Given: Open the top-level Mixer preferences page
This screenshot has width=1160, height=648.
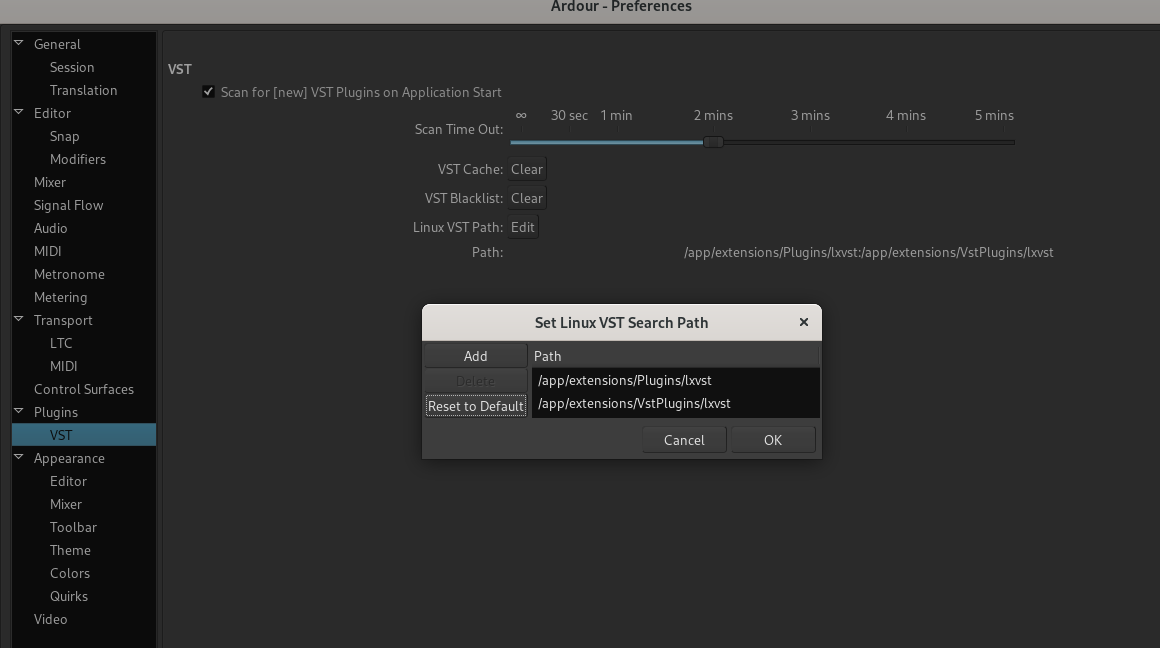Looking at the screenshot, I should click(x=50, y=182).
